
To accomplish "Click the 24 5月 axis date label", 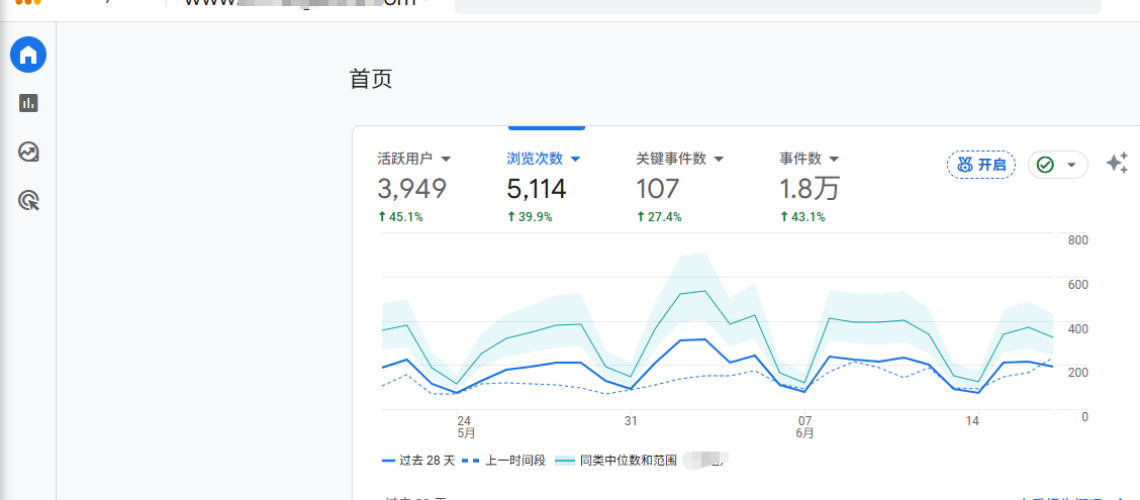I will coord(465,427).
